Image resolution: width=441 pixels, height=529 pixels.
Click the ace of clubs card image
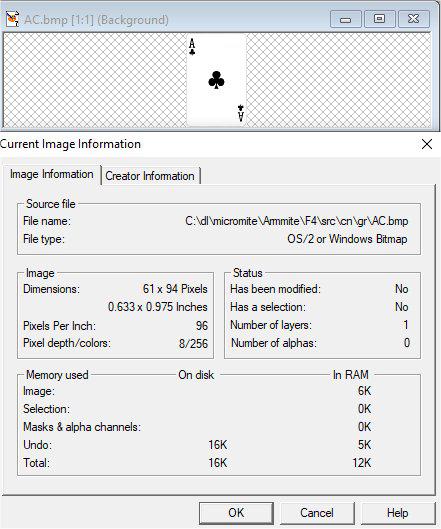coord(217,80)
